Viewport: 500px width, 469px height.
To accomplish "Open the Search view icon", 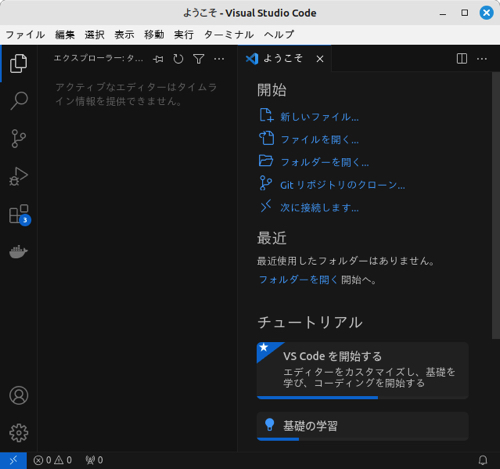I will (19, 101).
